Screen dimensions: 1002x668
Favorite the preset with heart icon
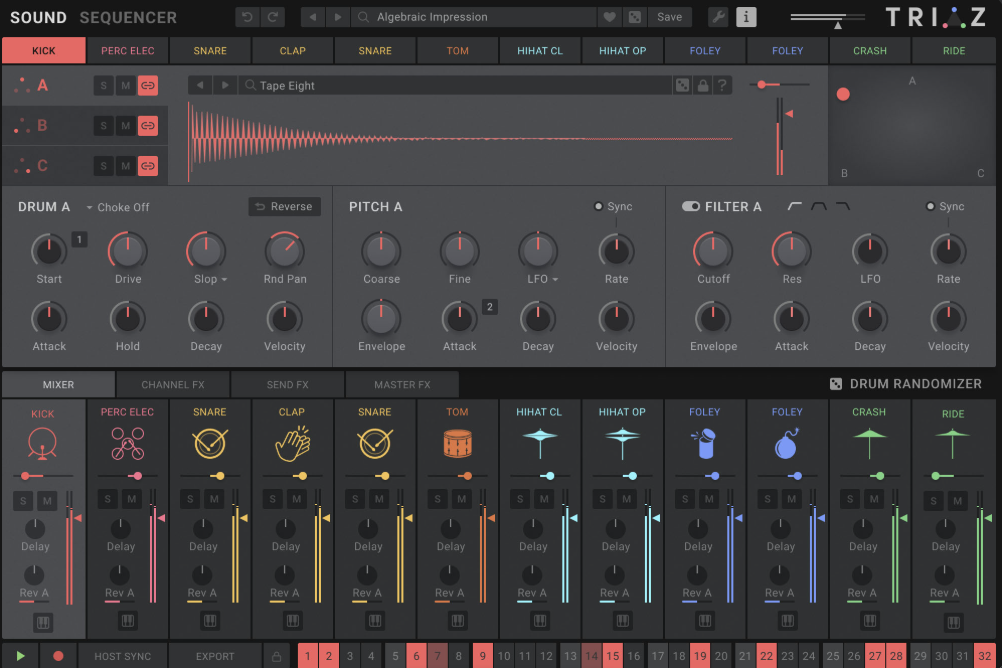click(610, 17)
